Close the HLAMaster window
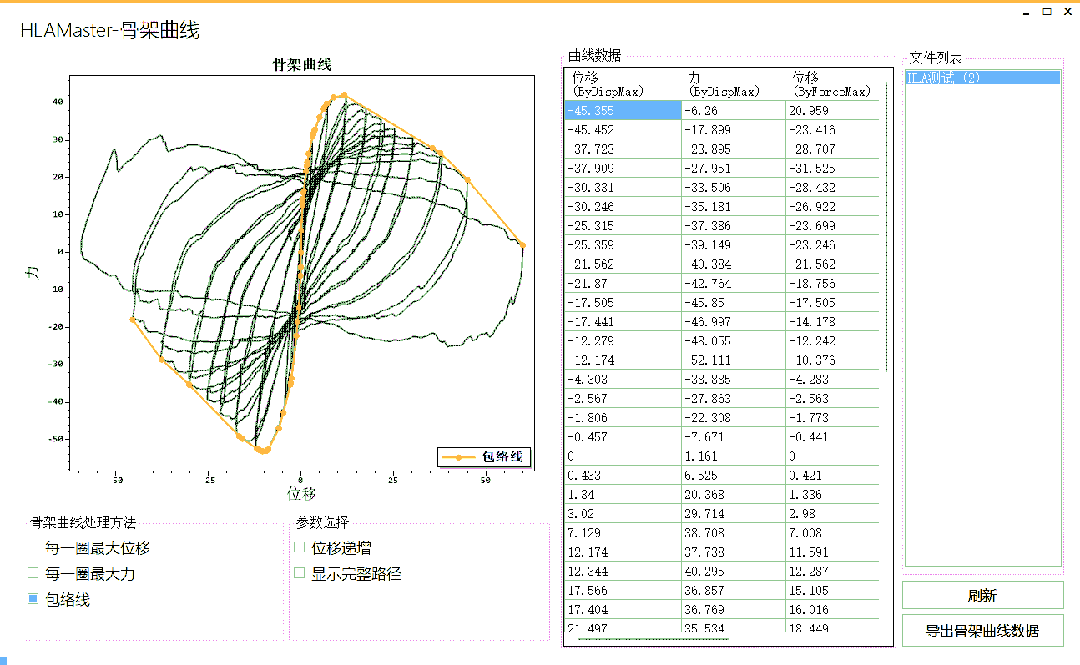The image size is (1080, 665). pos(1068,11)
